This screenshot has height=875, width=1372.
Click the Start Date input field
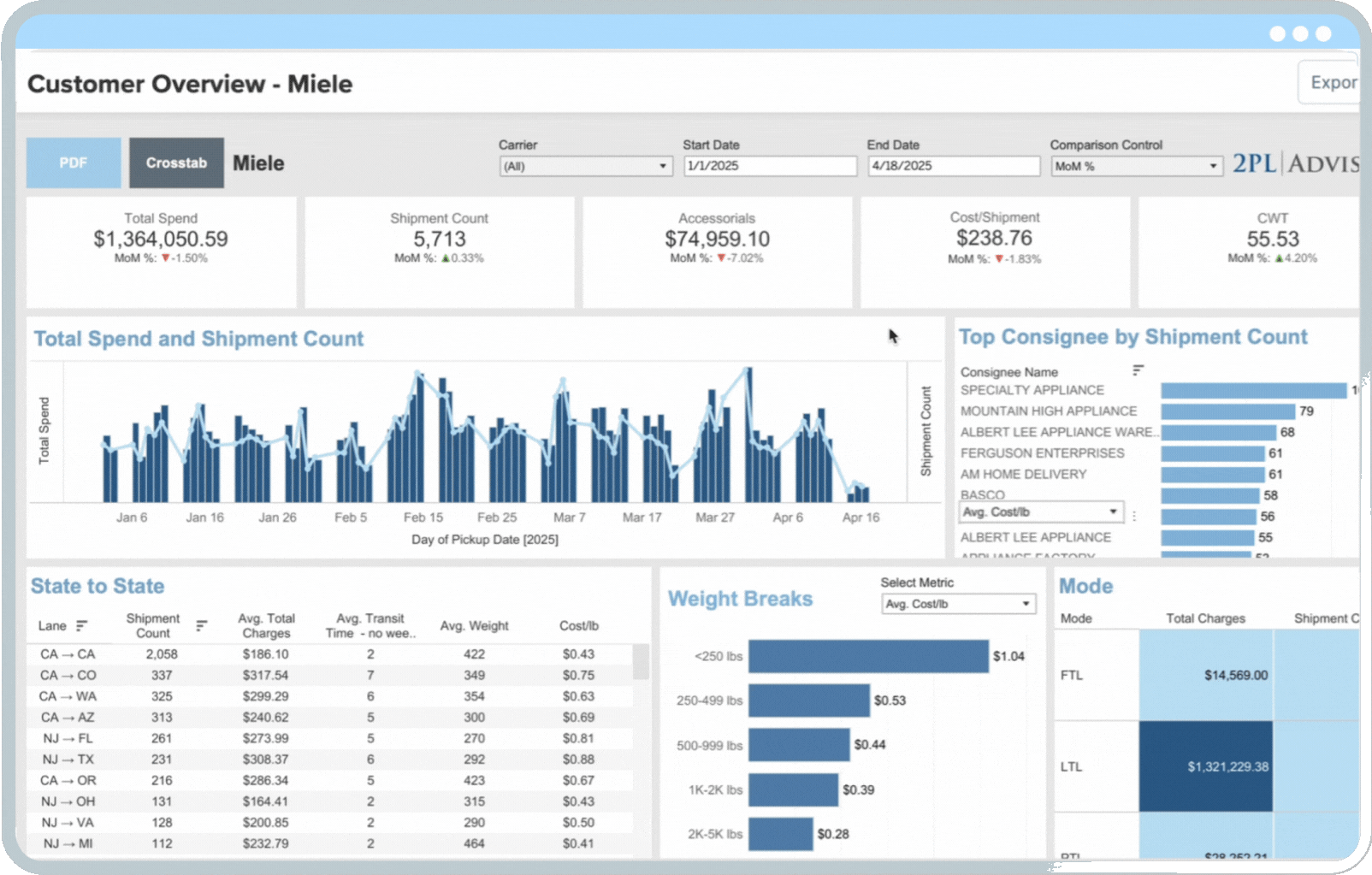(x=770, y=166)
